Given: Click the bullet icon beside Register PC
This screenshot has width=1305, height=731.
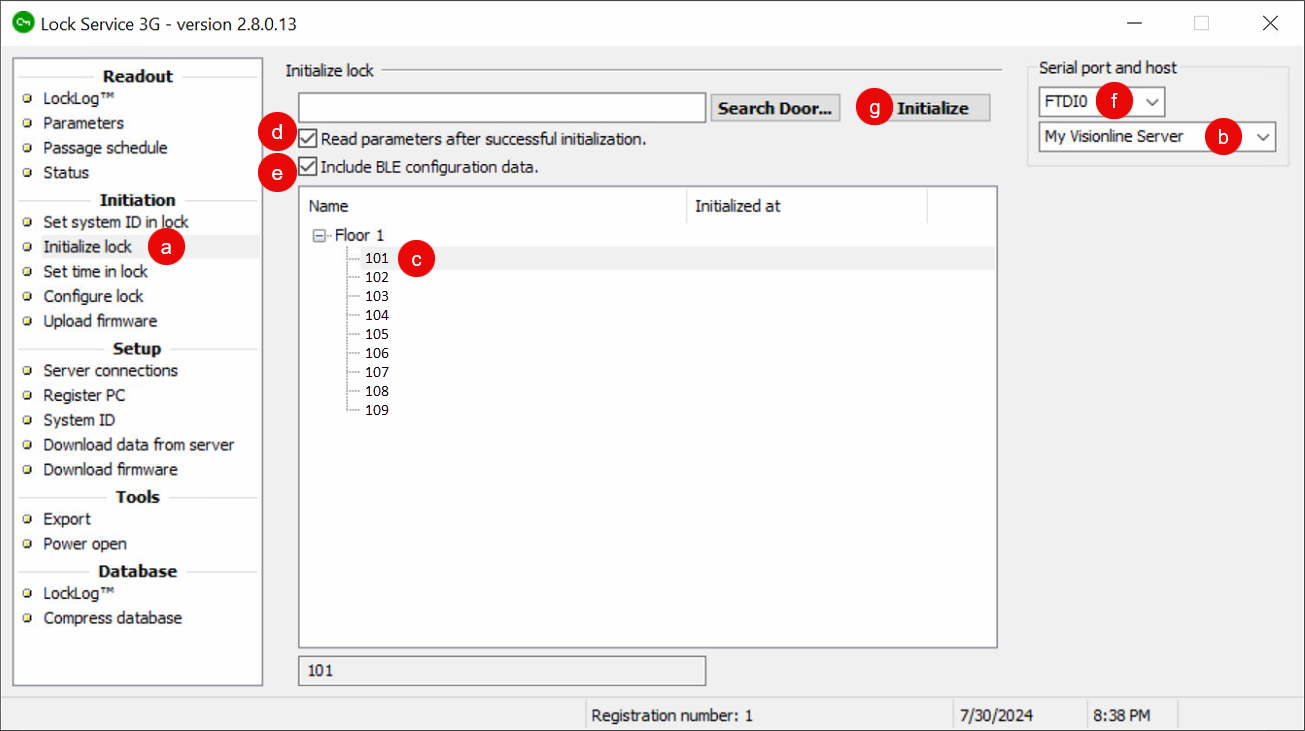Looking at the screenshot, I should pos(28,396).
